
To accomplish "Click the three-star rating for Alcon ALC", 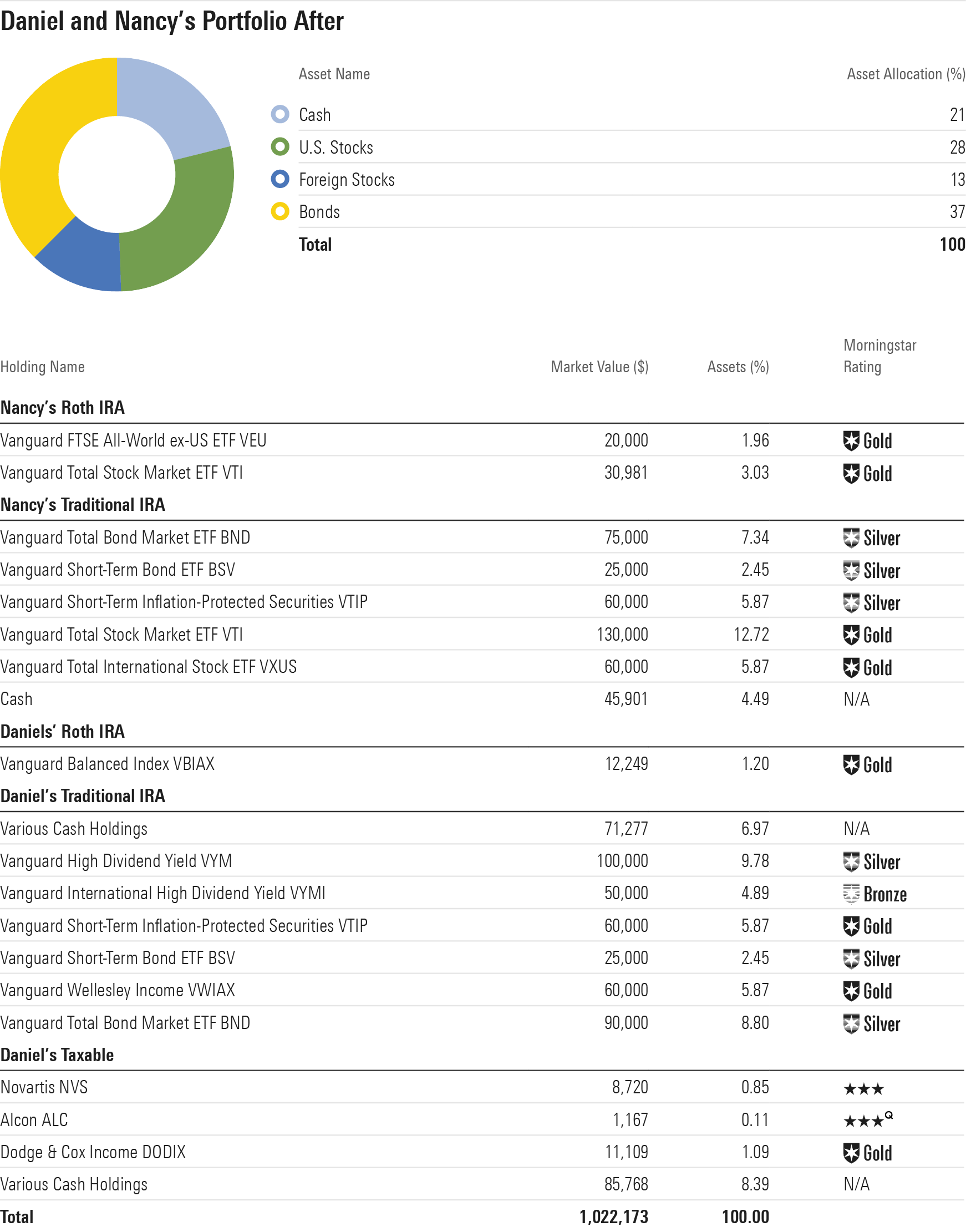I will [x=868, y=1120].
